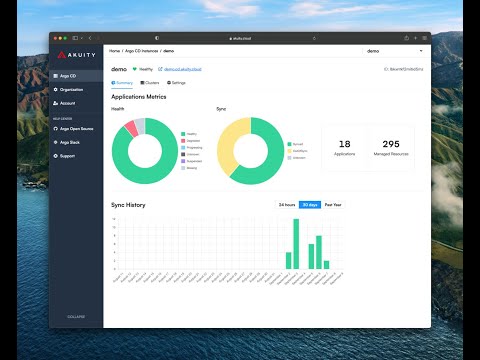Click the red Degraded segment of Health donut
This screenshot has height=360, width=480.
[x=132, y=128]
